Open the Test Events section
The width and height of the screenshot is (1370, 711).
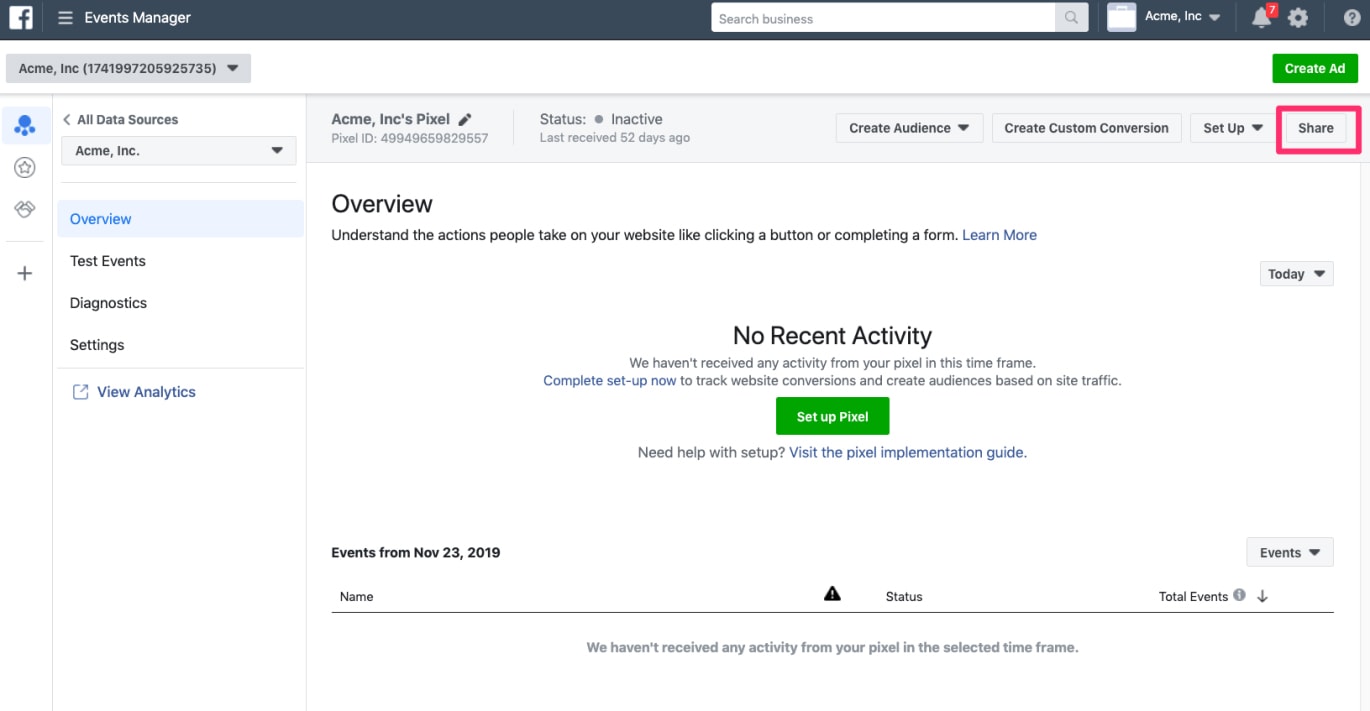click(108, 261)
